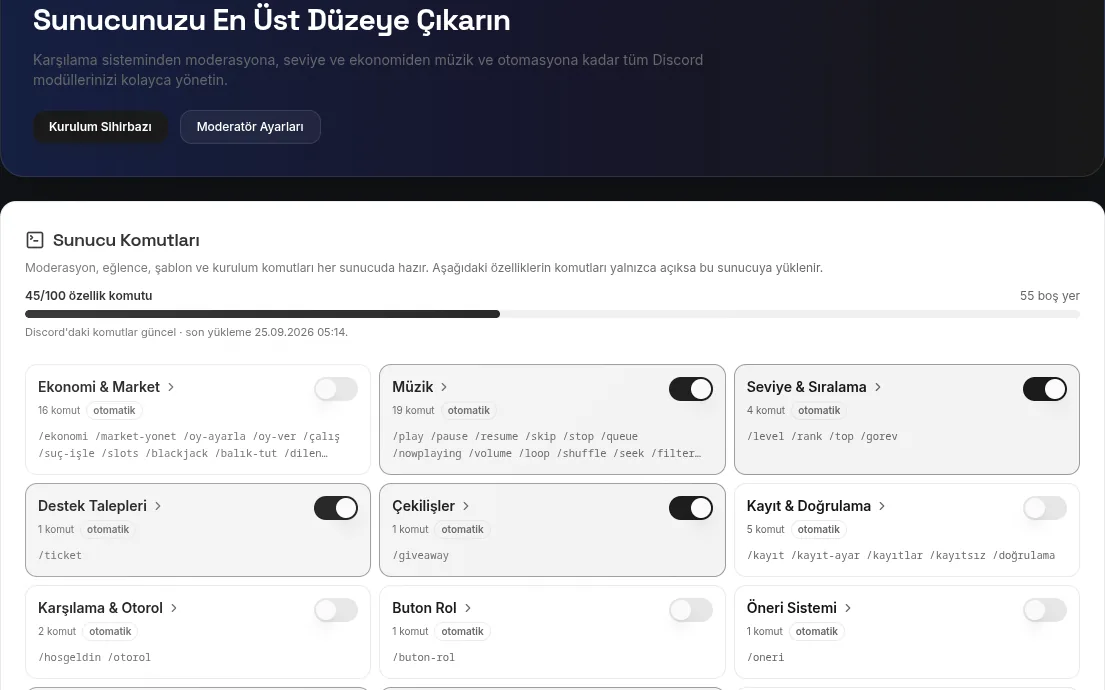Open the Destek Talepleri title
Screen dimensions: 1105x690
tap(92, 506)
